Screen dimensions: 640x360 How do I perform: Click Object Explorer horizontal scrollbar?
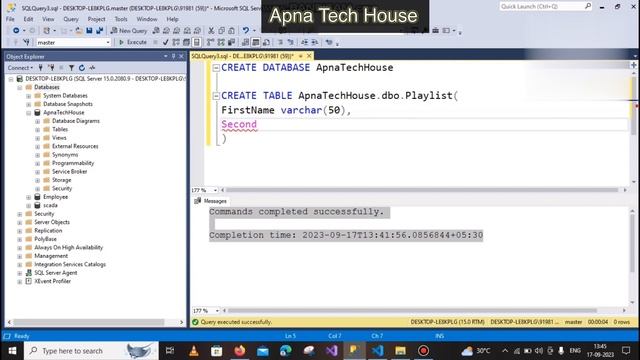[89, 322]
